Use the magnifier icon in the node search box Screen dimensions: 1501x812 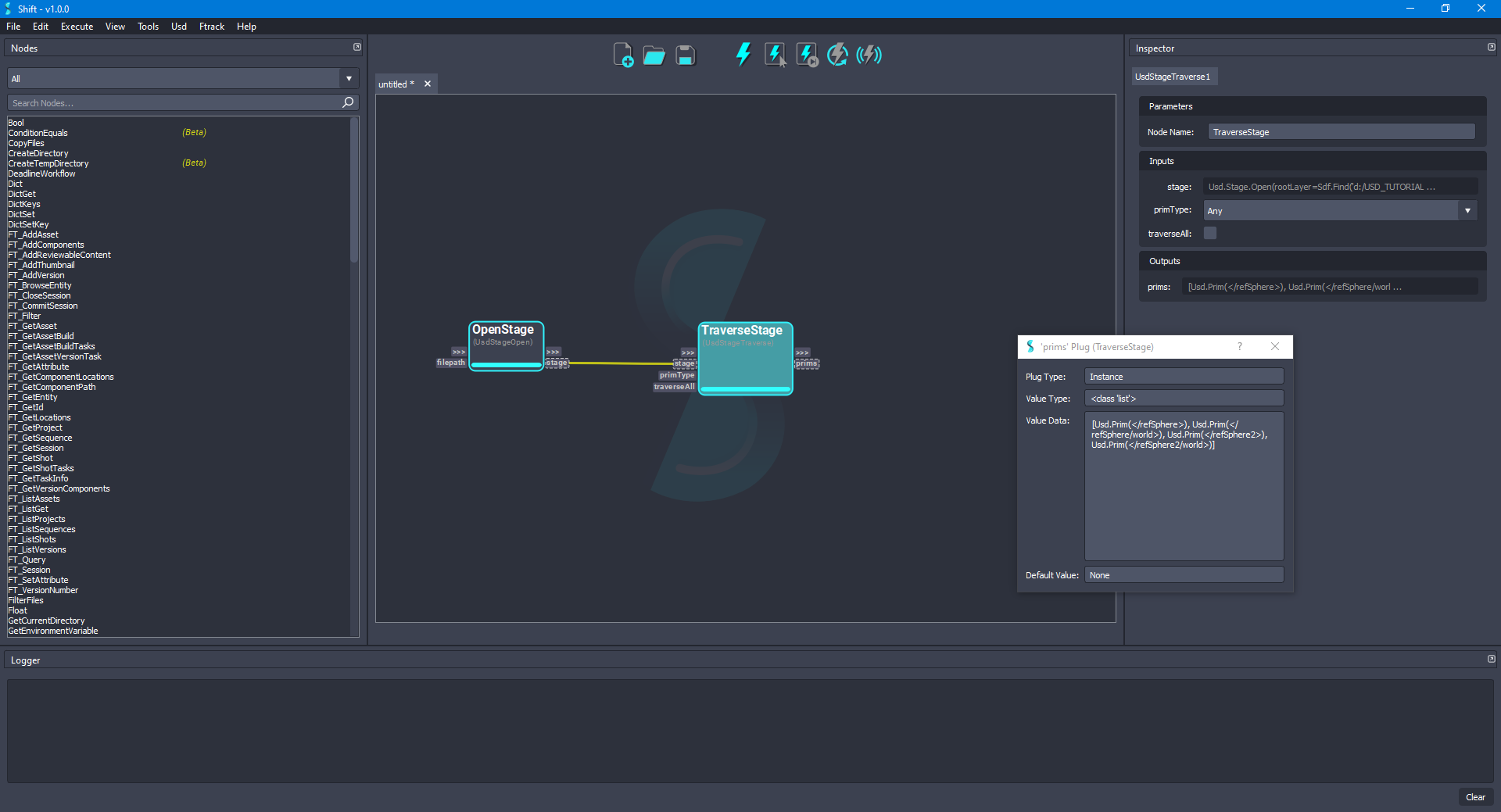pyautogui.click(x=348, y=102)
